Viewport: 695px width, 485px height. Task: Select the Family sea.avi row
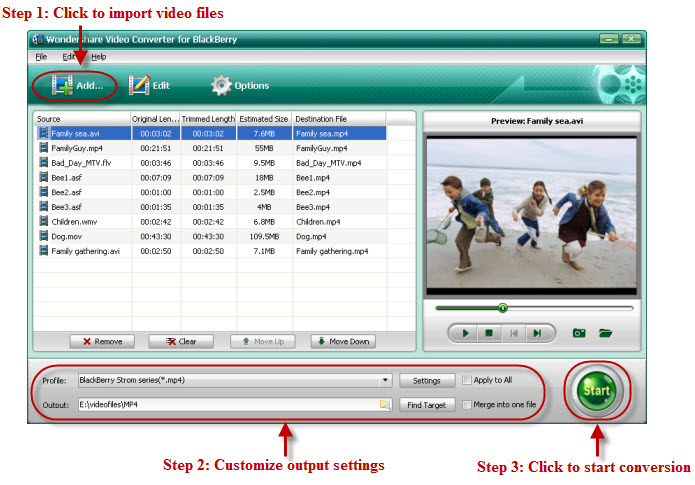point(211,133)
